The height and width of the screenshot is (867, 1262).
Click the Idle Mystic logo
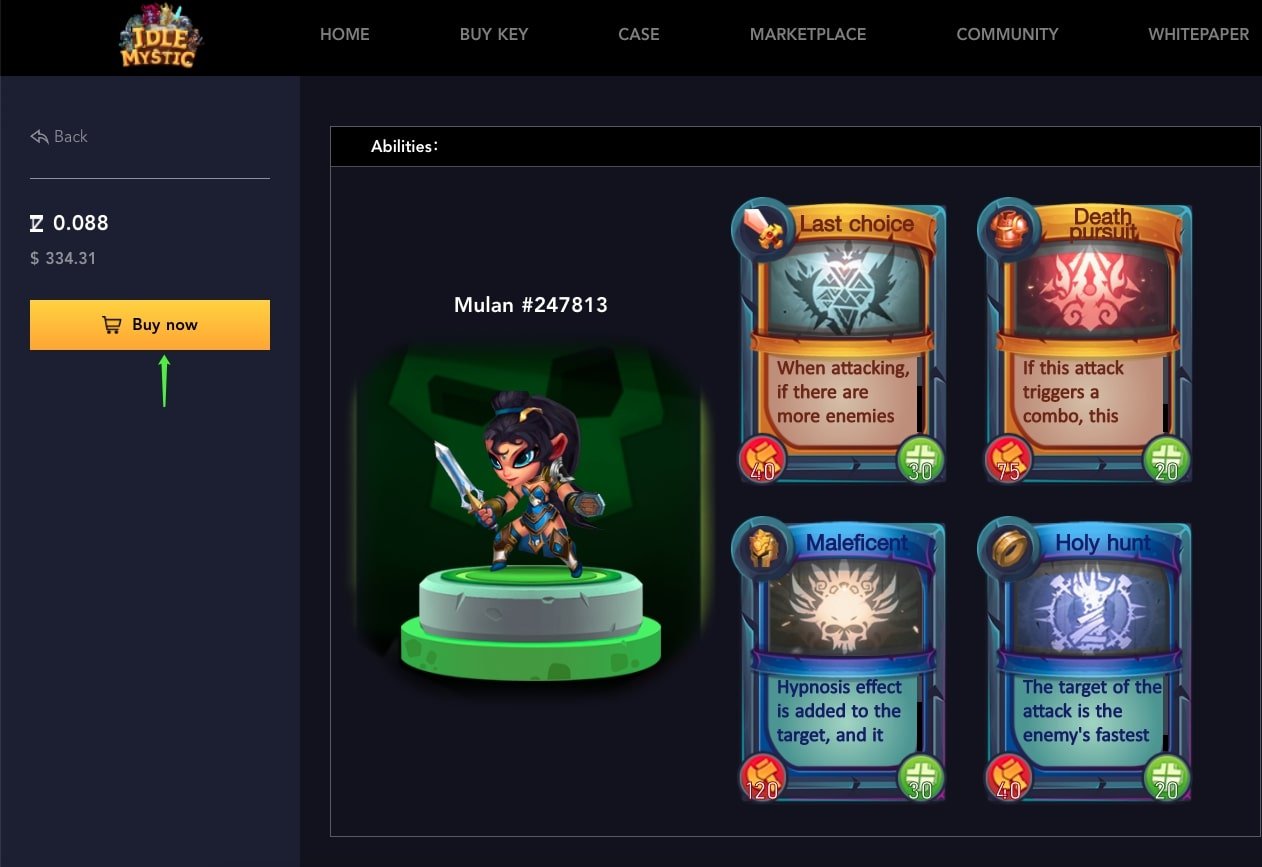coord(160,35)
